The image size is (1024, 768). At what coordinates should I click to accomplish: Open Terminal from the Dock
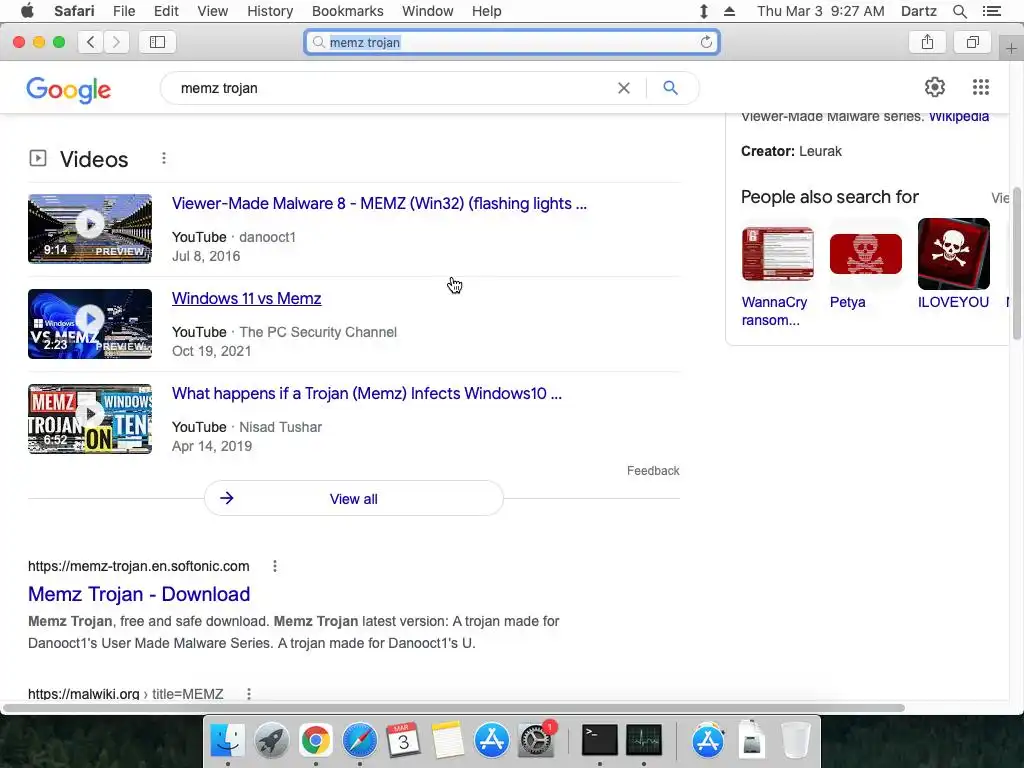pos(600,740)
